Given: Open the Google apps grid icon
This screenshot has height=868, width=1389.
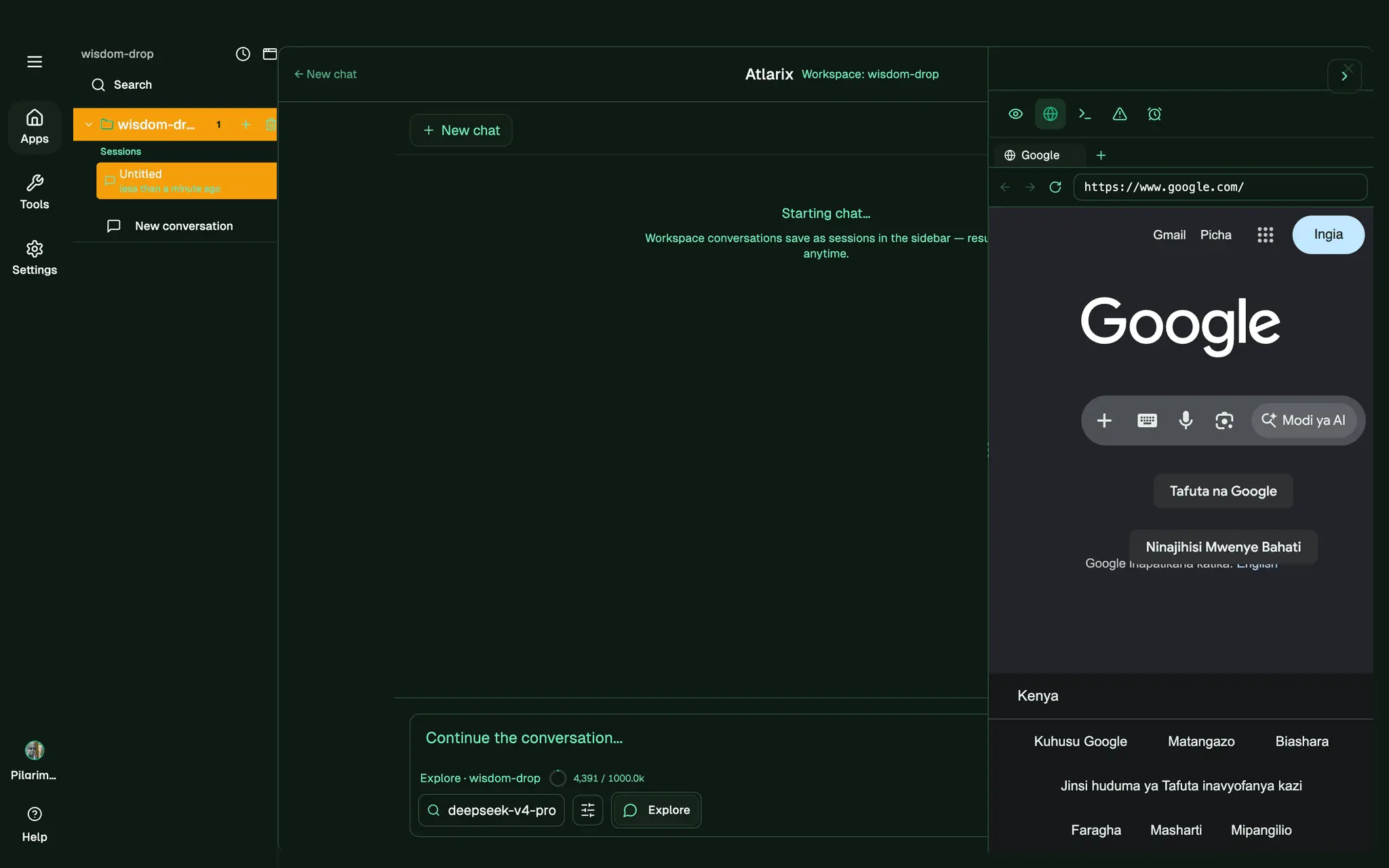Looking at the screenshot, I should coord(1265,235).
